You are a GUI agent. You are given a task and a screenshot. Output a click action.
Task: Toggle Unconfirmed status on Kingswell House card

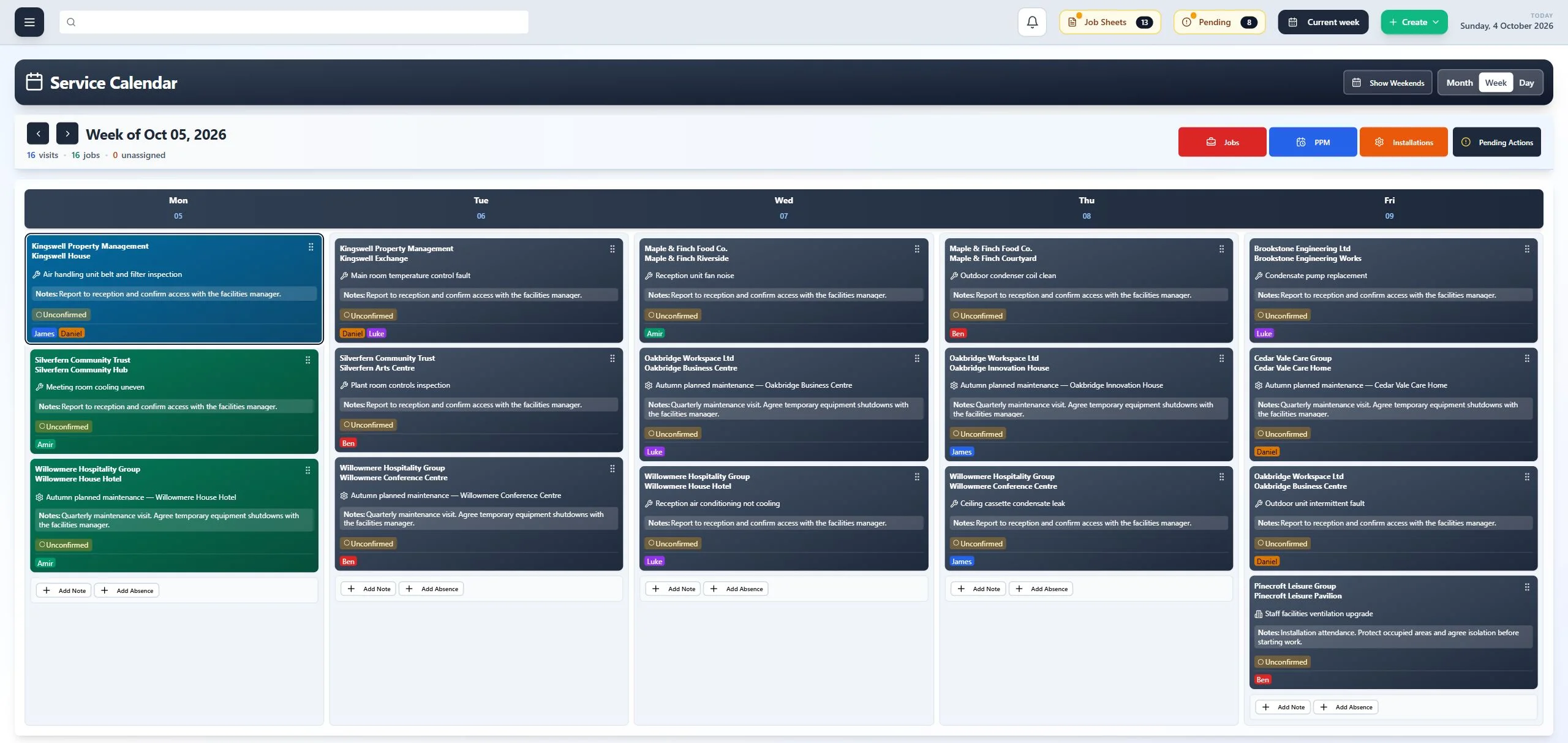pyautogui.click(x=61, y=315)
